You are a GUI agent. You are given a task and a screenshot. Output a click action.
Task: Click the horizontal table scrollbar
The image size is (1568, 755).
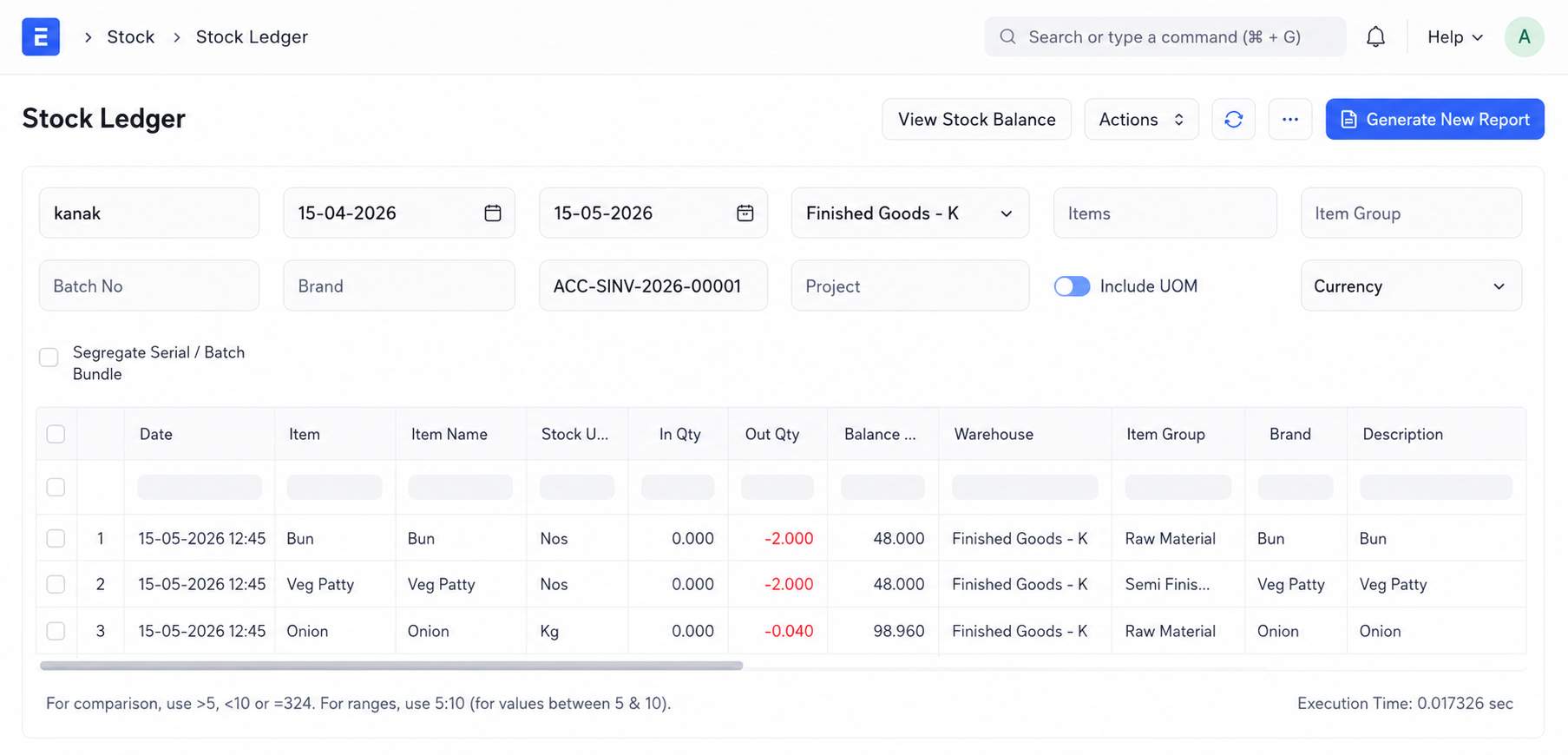coord(391,666)
